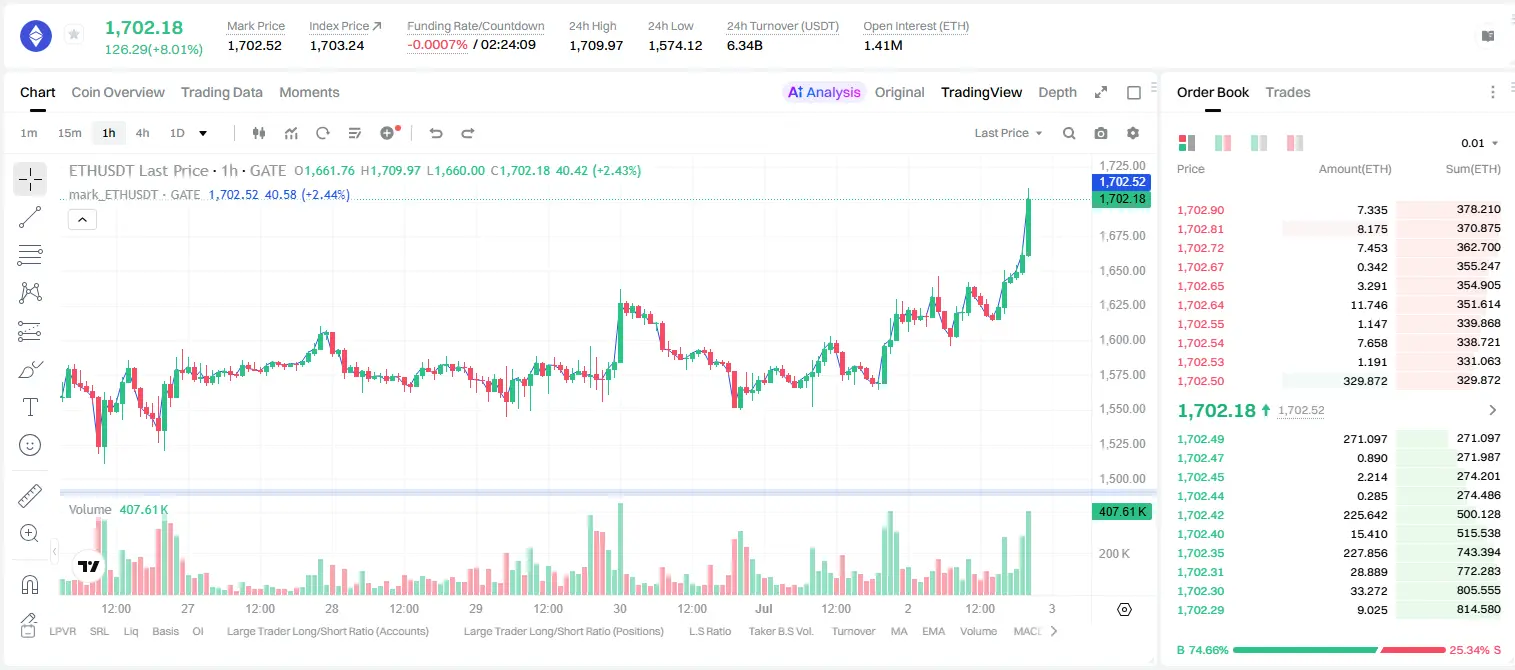Expand chart to fullscreen
This screenshot has height=670, width=1515.
1101,92
